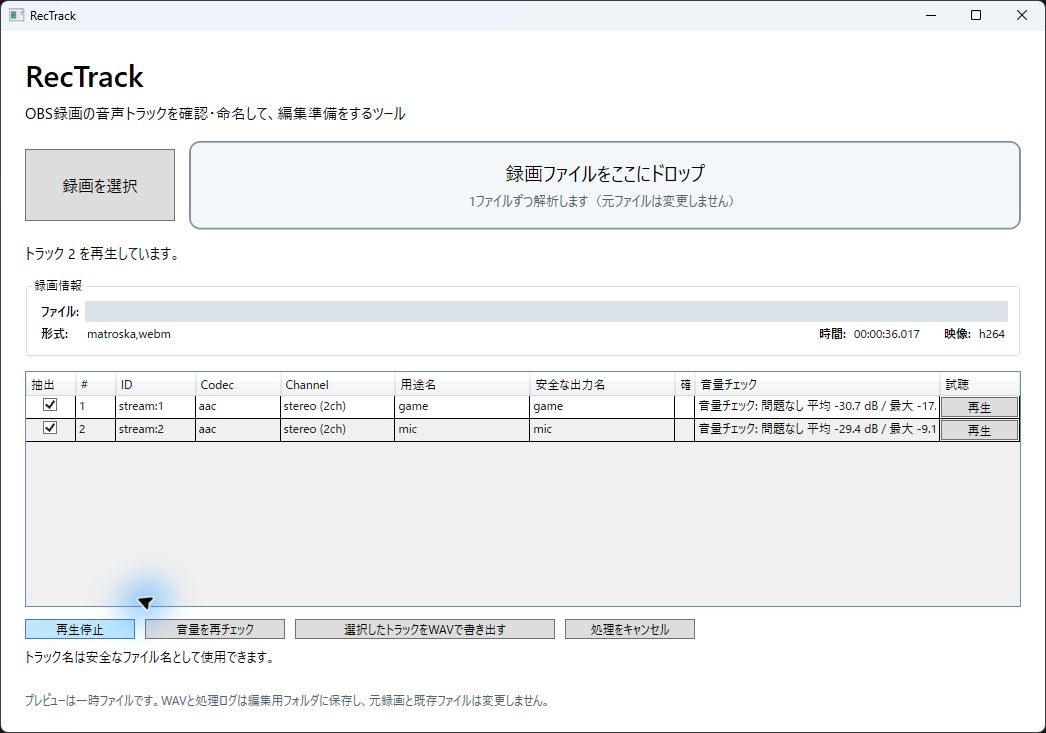Click the # column header
The image size is (1046, 733).
click(x=95, y=384)
